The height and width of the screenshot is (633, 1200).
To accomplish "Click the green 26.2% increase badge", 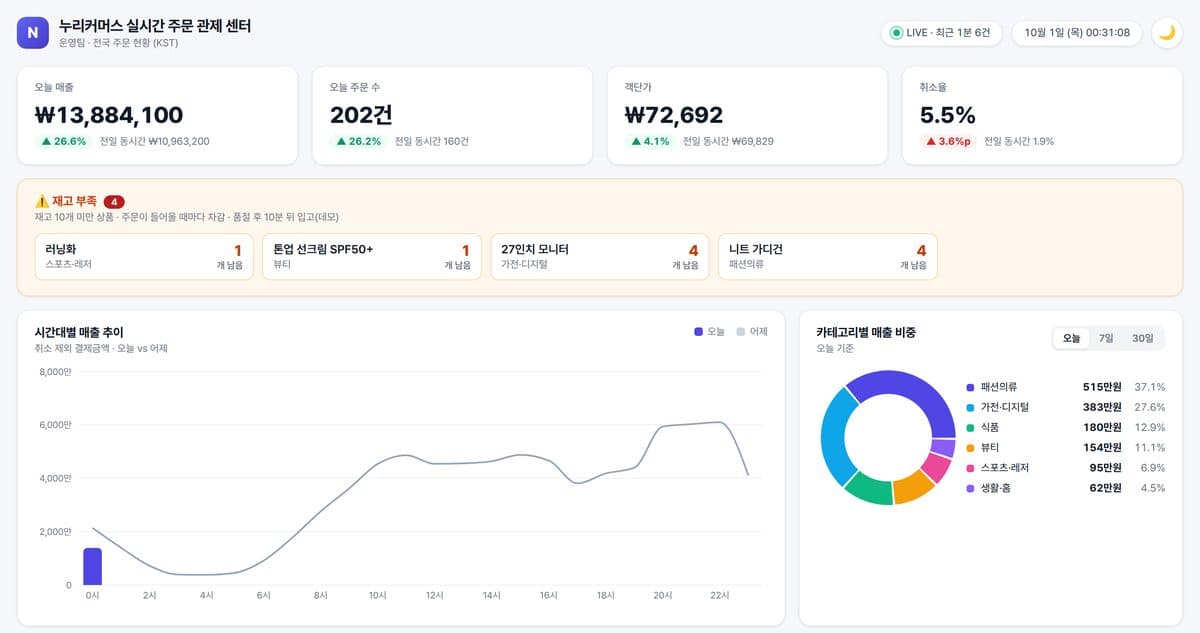I will coord(359,141).
